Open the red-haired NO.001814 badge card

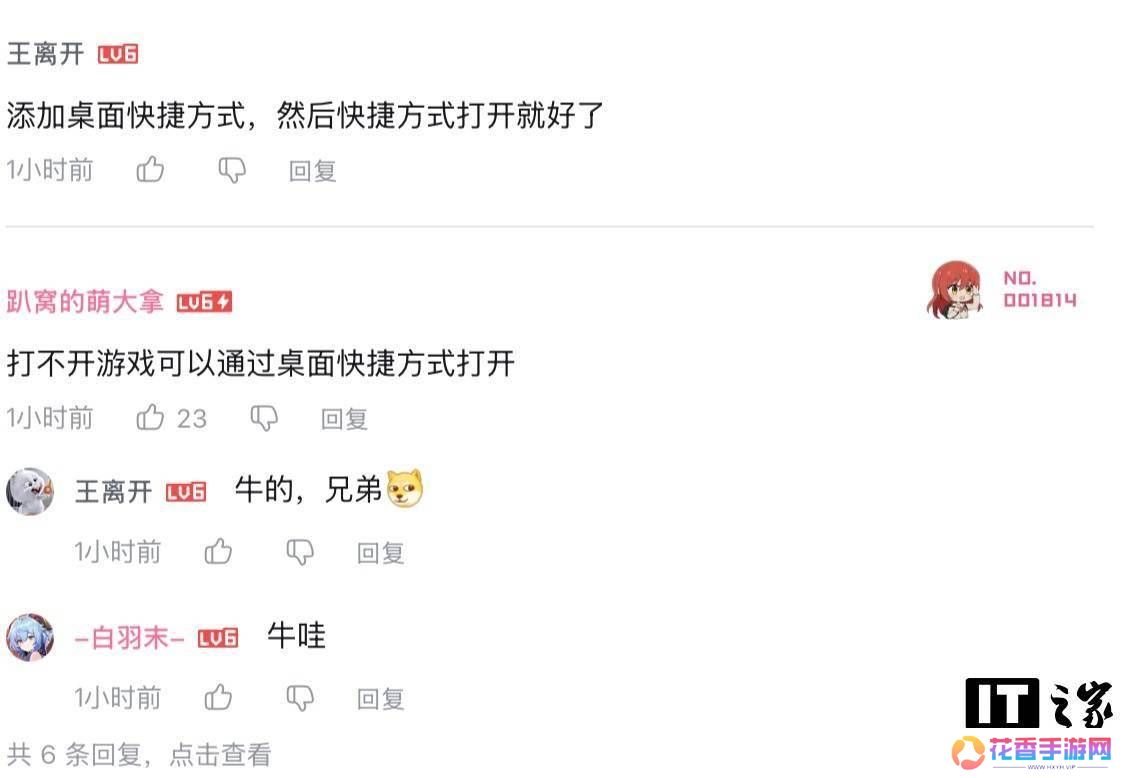tap(1002, 289)
